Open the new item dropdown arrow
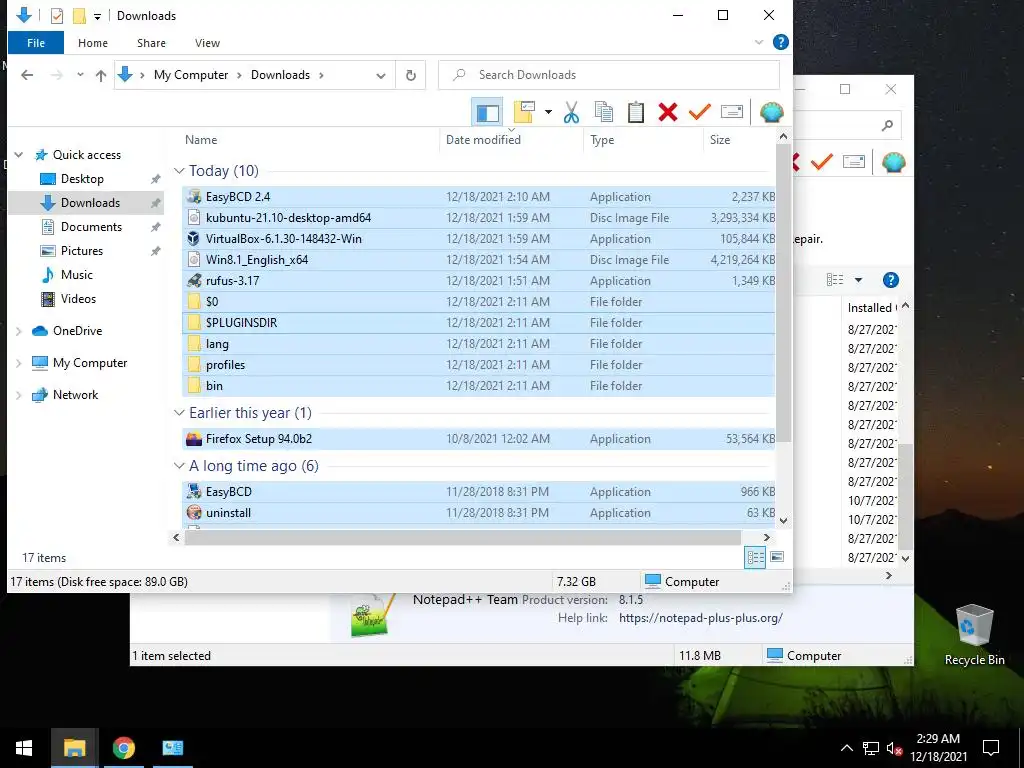This screenshot has height=768, width=1024. click(x=548, y=112)
